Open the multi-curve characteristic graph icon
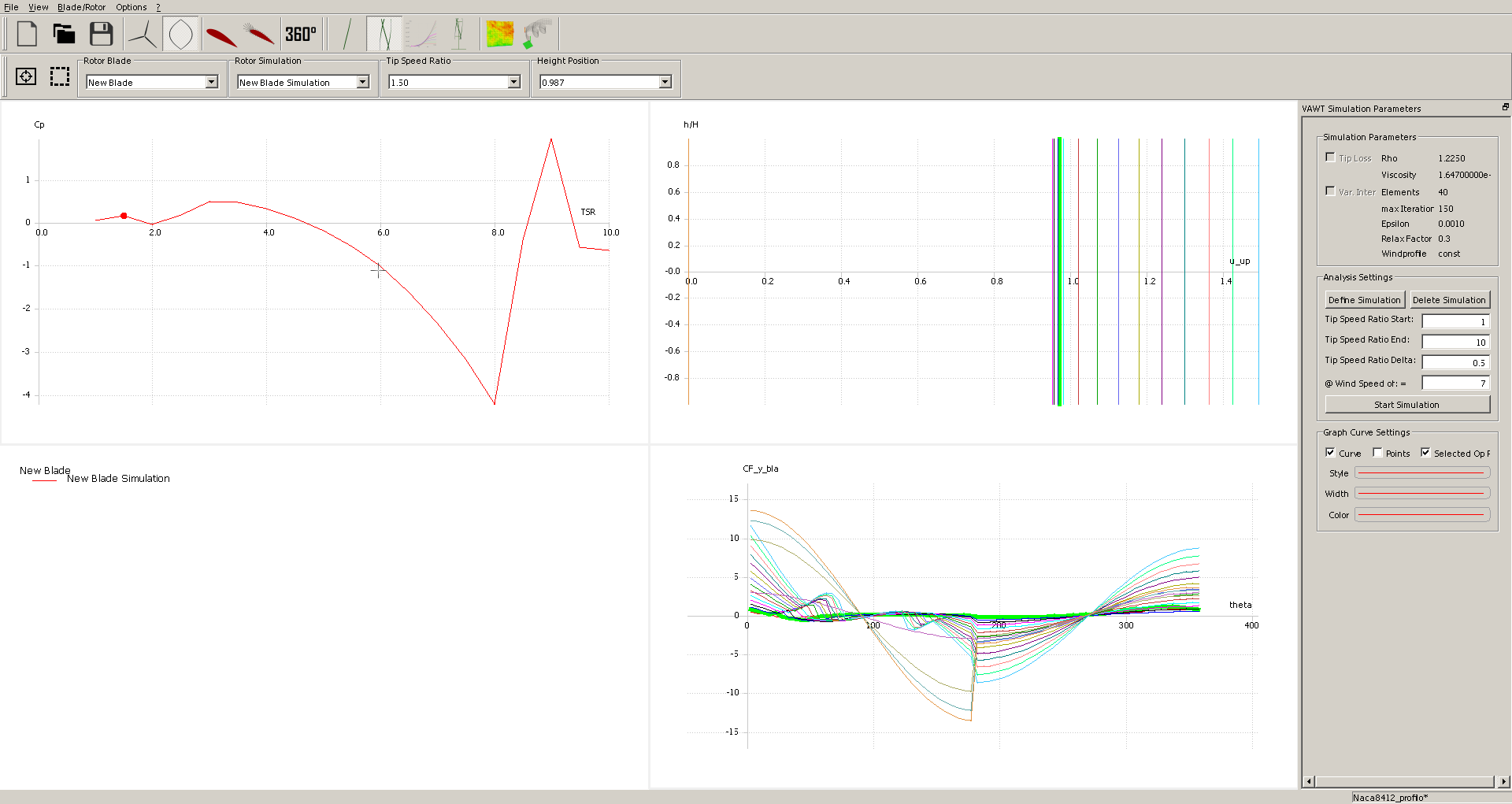 tap(421, 34)
